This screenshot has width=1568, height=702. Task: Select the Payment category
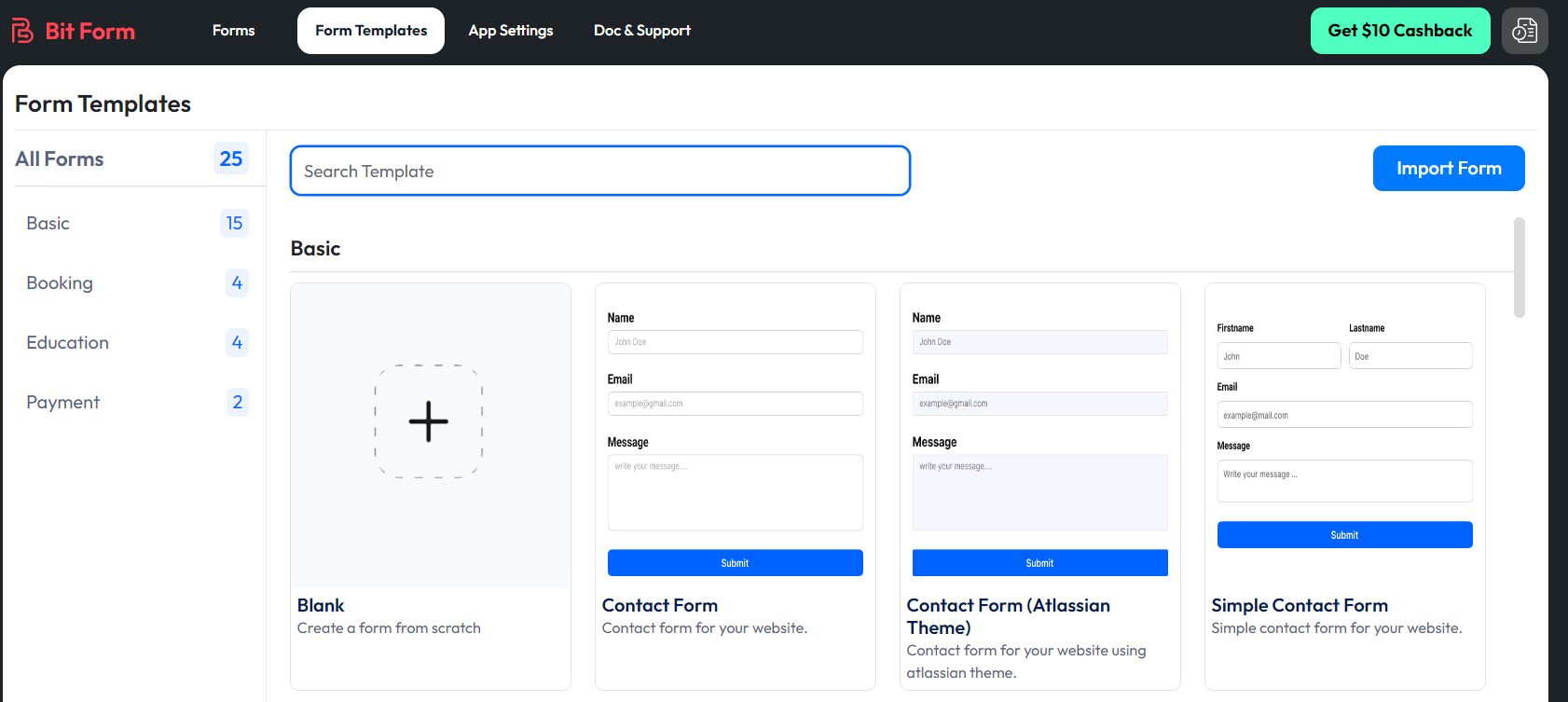tap(62, 403)
